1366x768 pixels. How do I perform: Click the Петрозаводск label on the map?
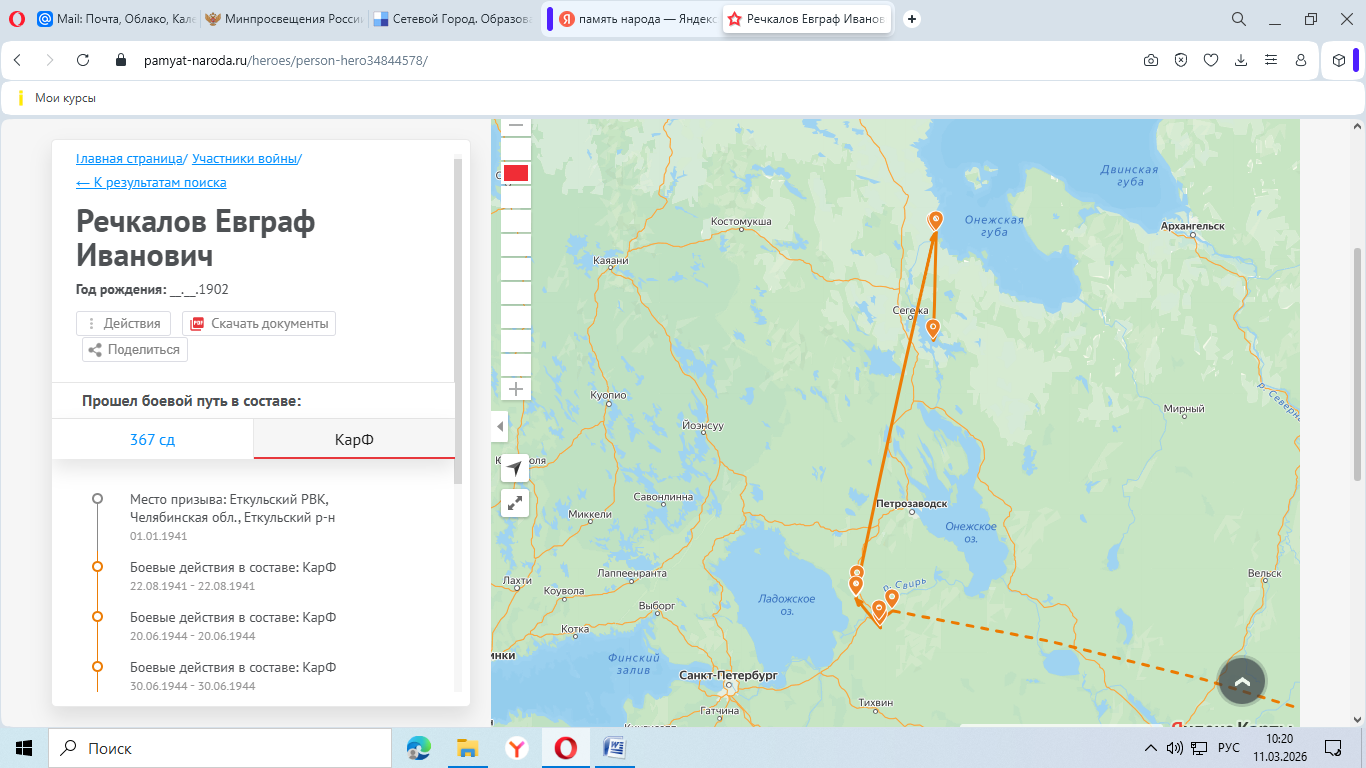coord(911,504)
